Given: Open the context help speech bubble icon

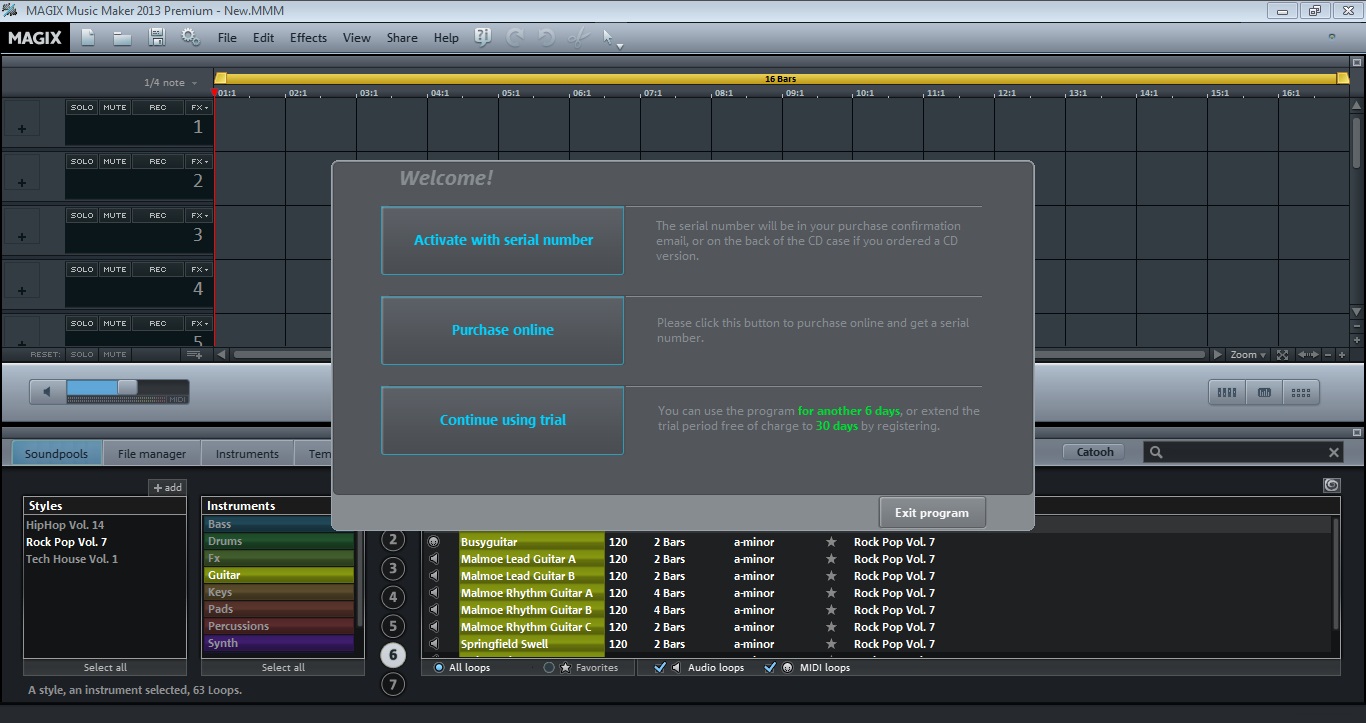Looking at the screenshot, I should coord(483,38).
